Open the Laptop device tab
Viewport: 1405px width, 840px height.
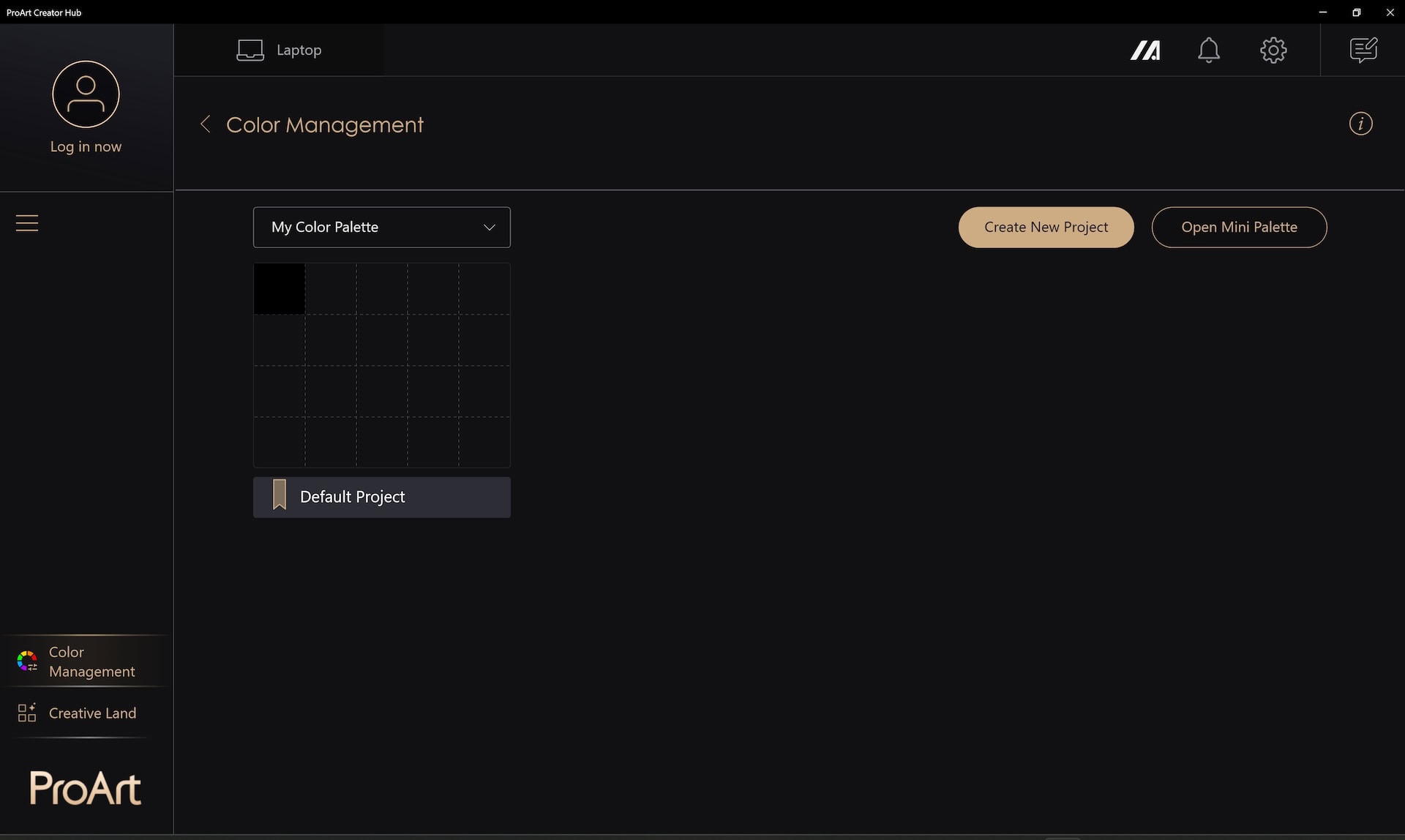point(279,50)
